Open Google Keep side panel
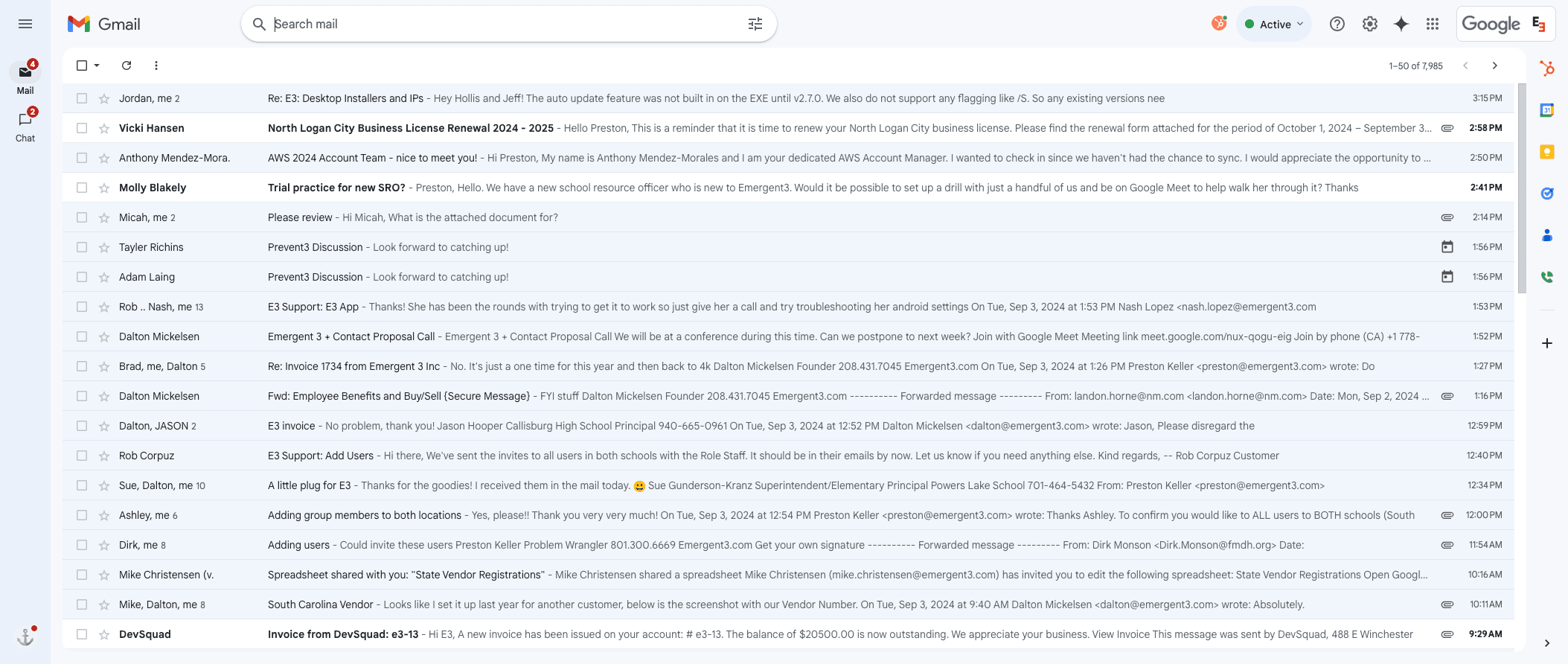Image resolution: width=1568 pixels, height=664 pixels. (x=1547, y=152)
